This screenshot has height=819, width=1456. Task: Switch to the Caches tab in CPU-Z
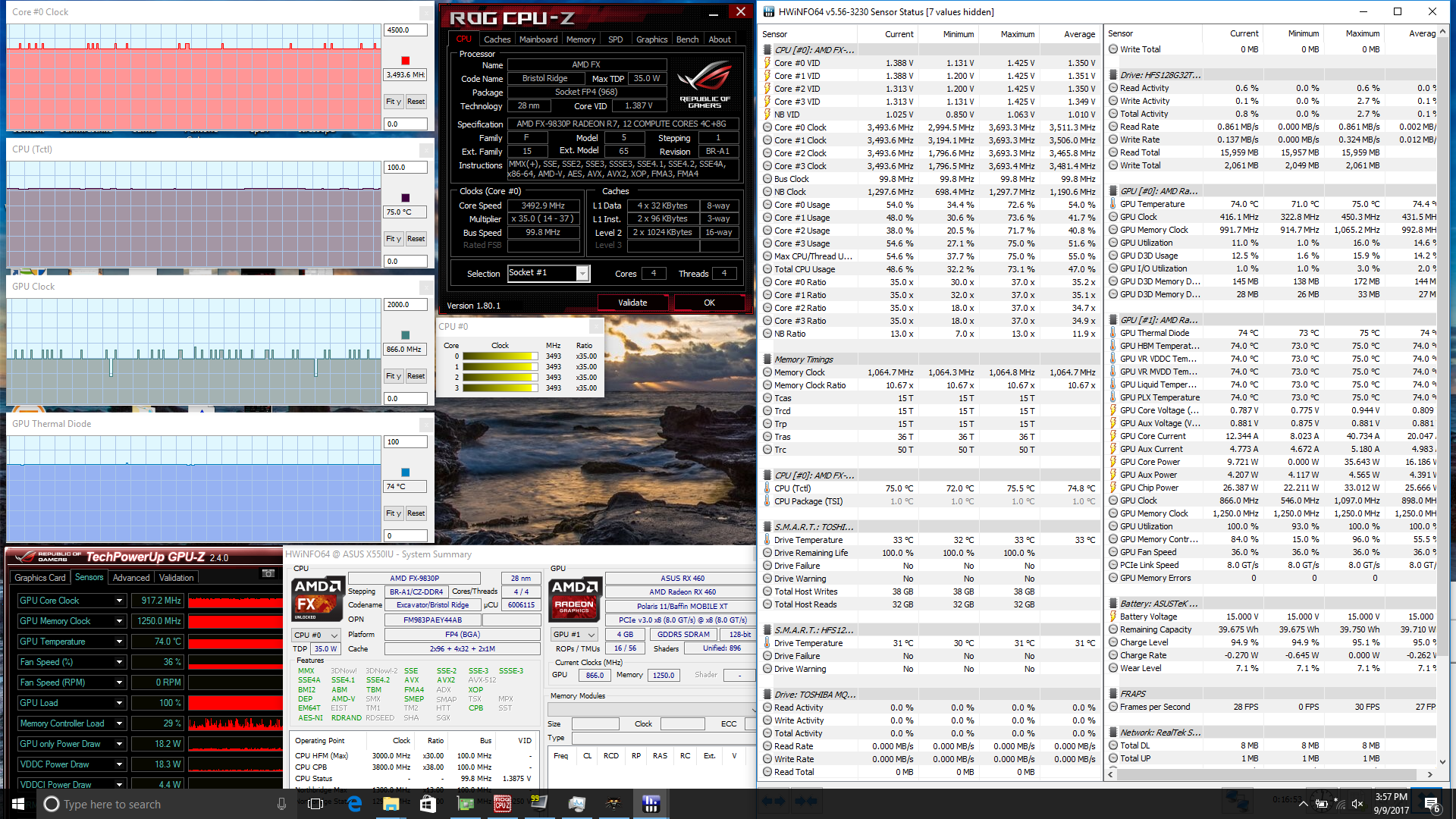coord(497,39)
